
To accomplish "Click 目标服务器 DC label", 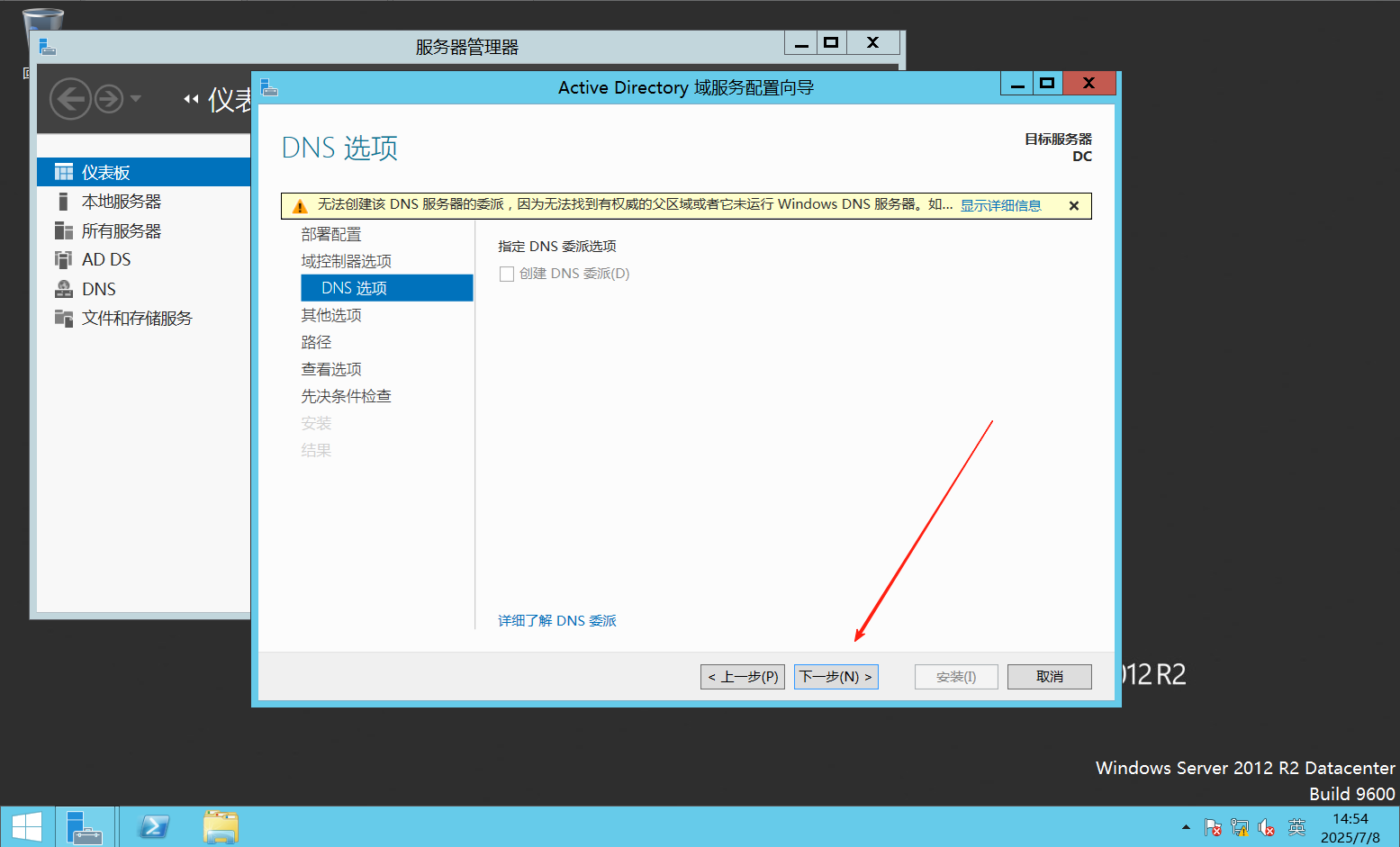I will point(1058,148).
